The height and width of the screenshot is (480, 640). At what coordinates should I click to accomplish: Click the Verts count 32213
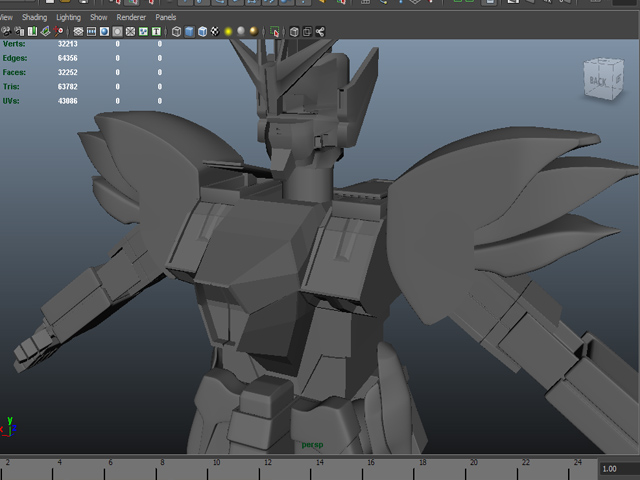pyautogui.click(x=67, y=44)
